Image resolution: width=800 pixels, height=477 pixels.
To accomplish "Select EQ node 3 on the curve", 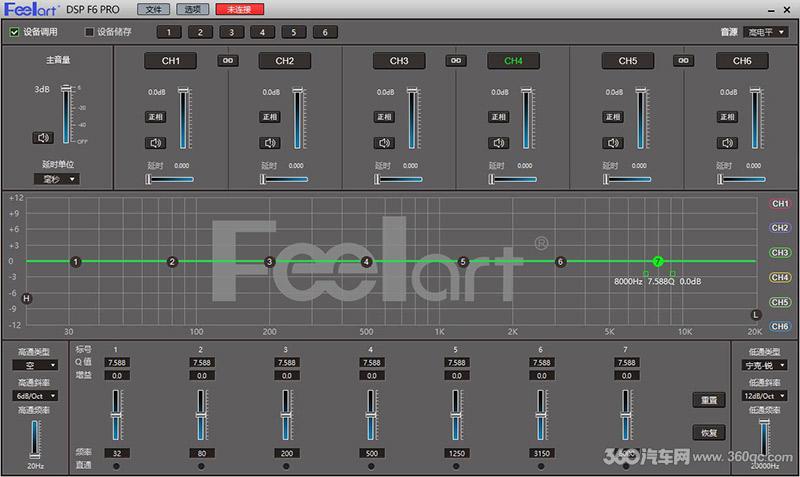I will click(269, 262).
